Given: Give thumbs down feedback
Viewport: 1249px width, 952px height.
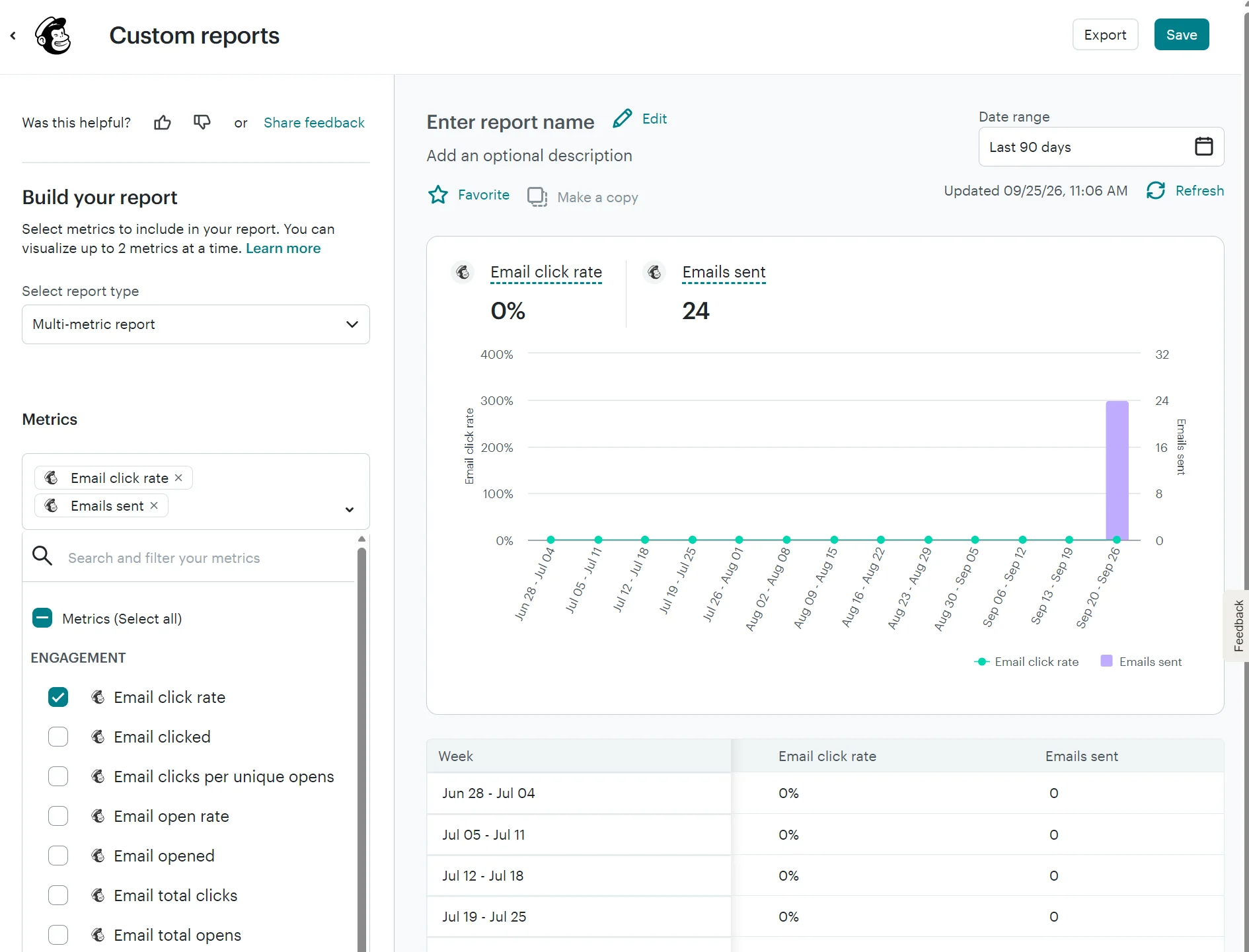Looking at the screenshot, I should pyautogui.click(x=202, y=123).
